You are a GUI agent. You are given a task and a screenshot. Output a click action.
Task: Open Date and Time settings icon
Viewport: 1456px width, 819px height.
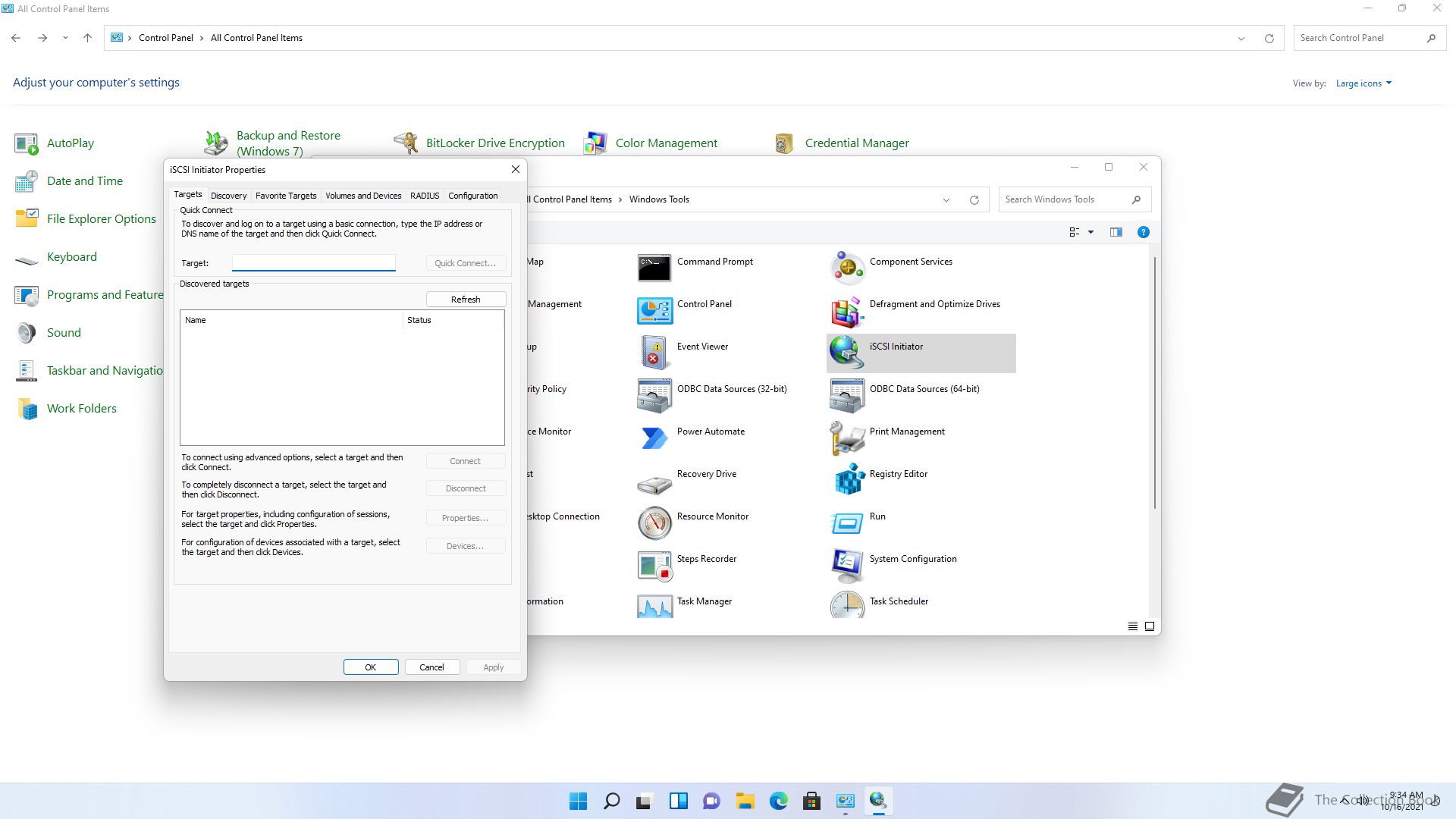pyautogui.click(x=68, y=181)
